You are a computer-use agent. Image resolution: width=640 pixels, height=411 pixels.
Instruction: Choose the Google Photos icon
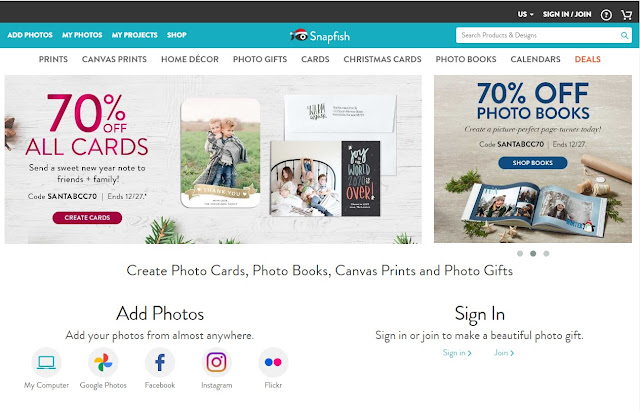tap(103, 362)
